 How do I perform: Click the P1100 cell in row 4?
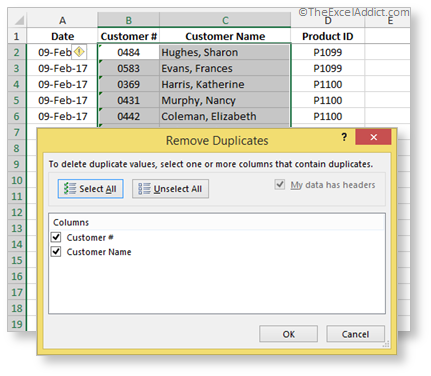pyautogui.click(x=328, y=84)
